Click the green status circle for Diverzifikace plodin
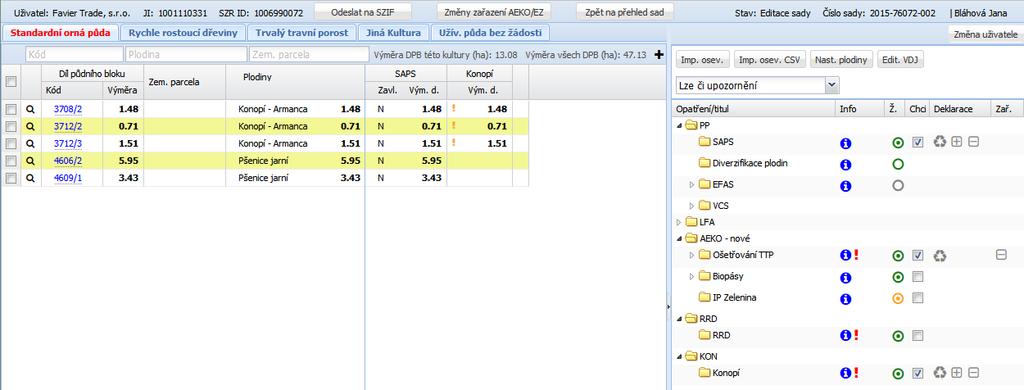The image size is (1024, 390). tap(898, 164)
